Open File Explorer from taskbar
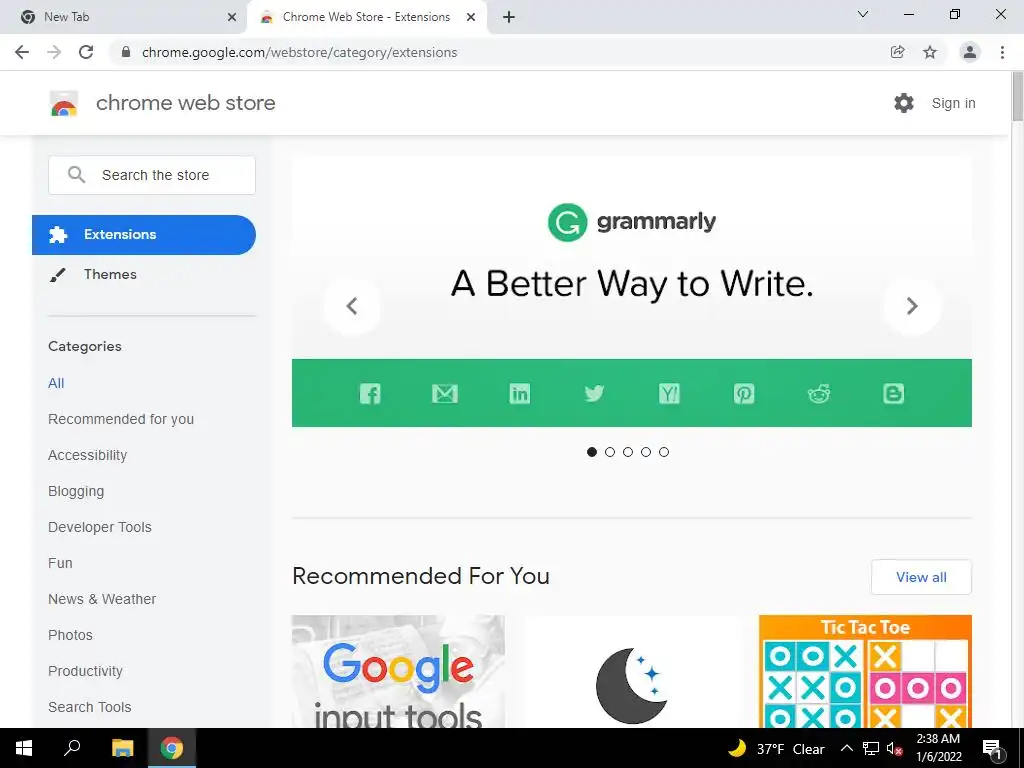This screenshot has height=768, width=1024. (122, 748)
